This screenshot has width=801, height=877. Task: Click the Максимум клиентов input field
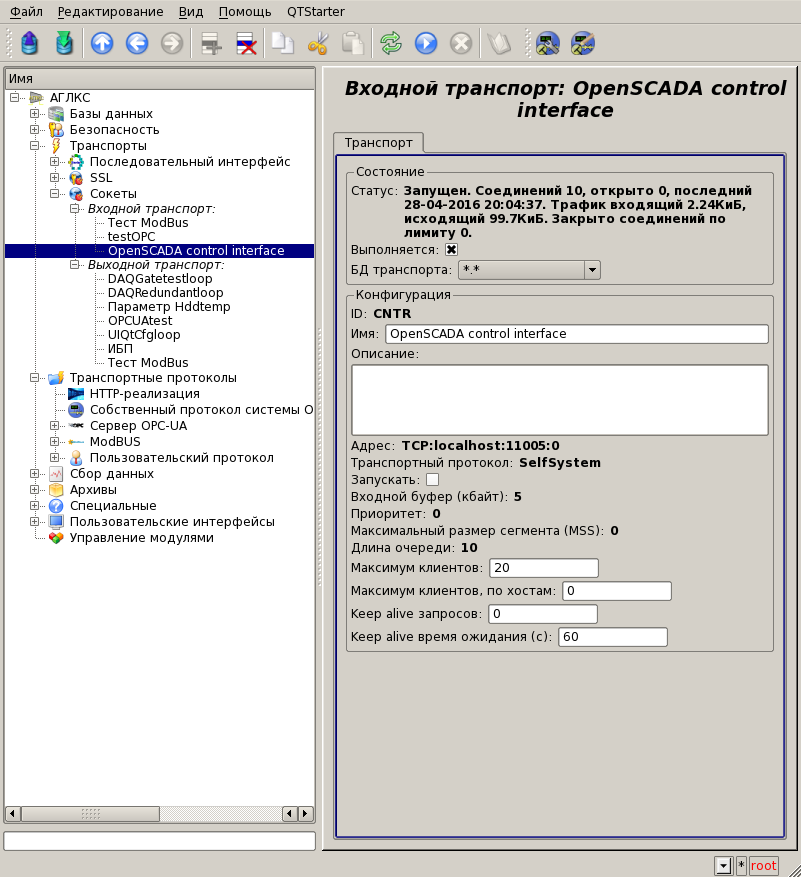coord(542,568)
